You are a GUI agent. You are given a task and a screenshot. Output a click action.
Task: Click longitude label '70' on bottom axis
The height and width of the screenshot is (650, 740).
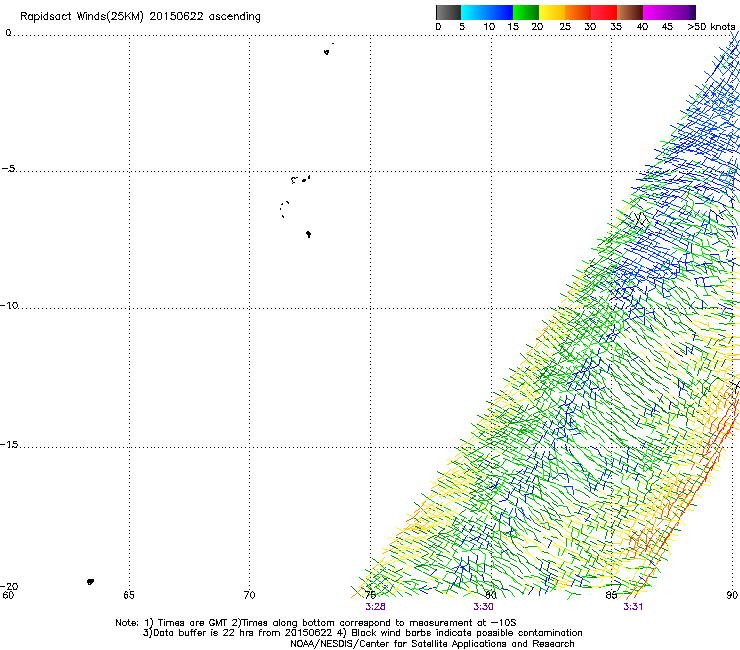click(x=249, y=595)
